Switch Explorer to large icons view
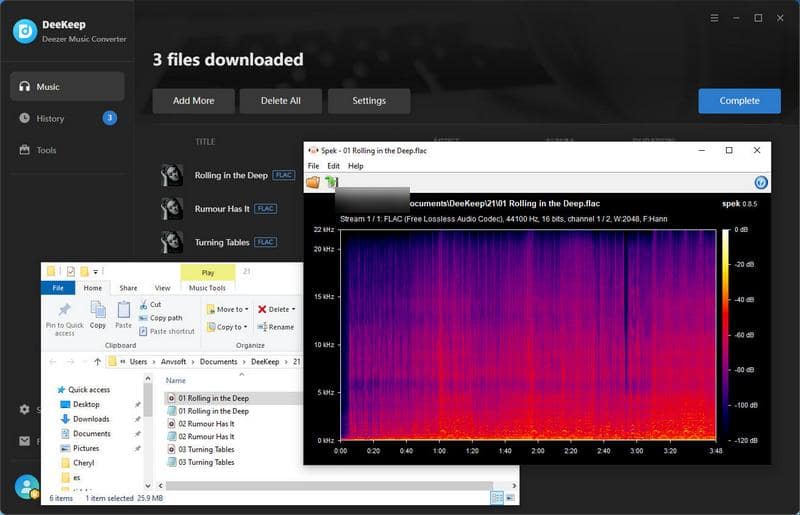800x515 pixels. [510, 498]
